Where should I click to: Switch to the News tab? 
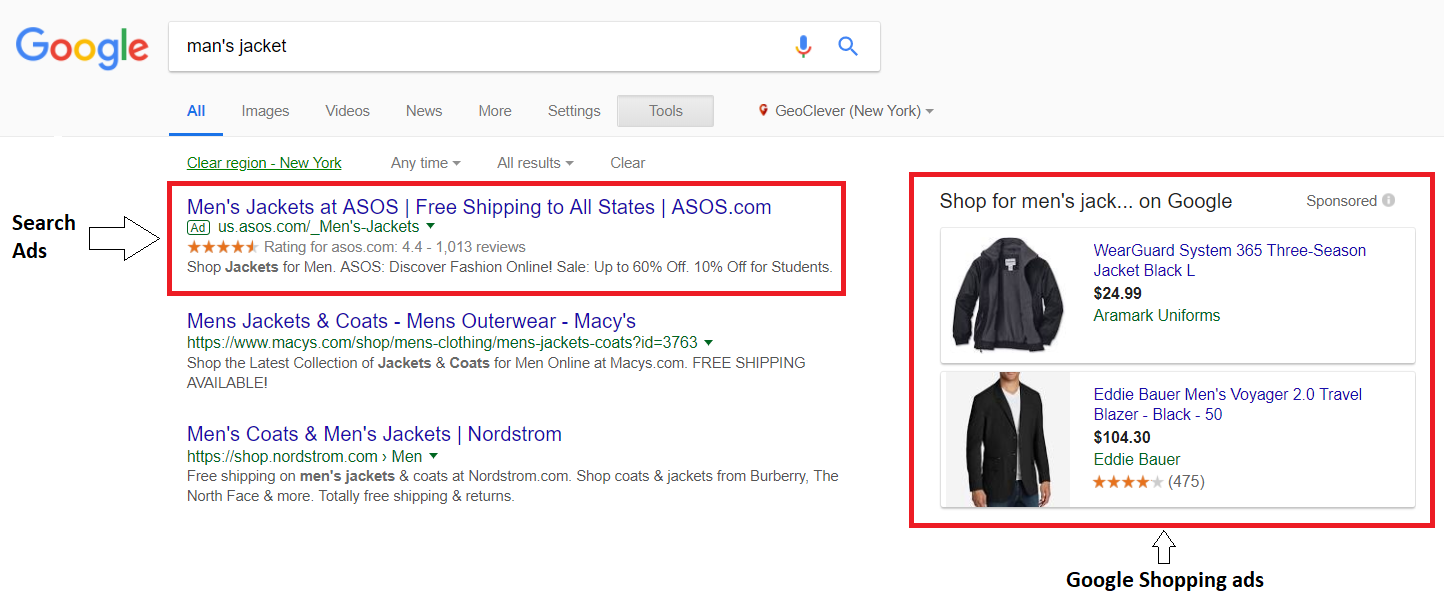tap(424, 111)
